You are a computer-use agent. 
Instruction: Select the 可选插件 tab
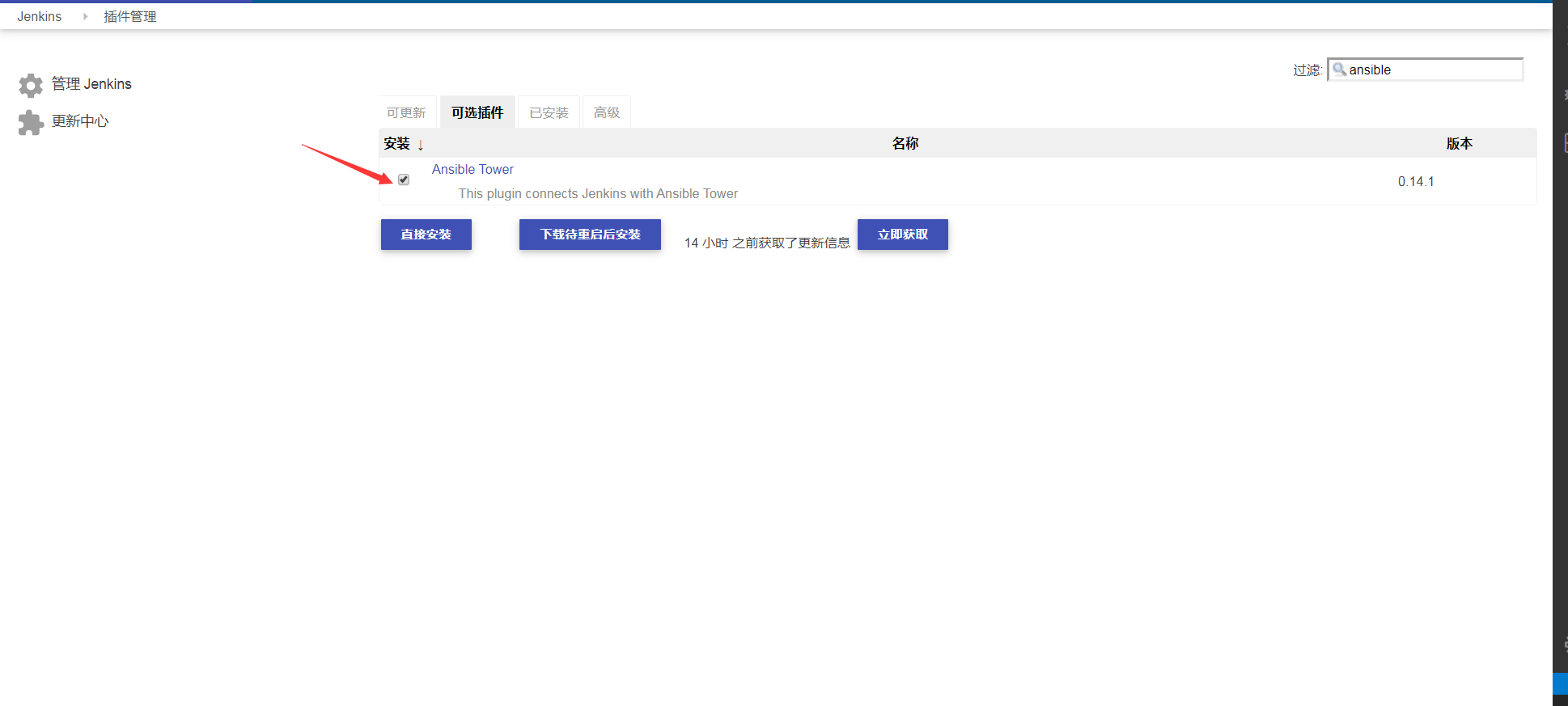pyautogui.click(x=477, y=112)
